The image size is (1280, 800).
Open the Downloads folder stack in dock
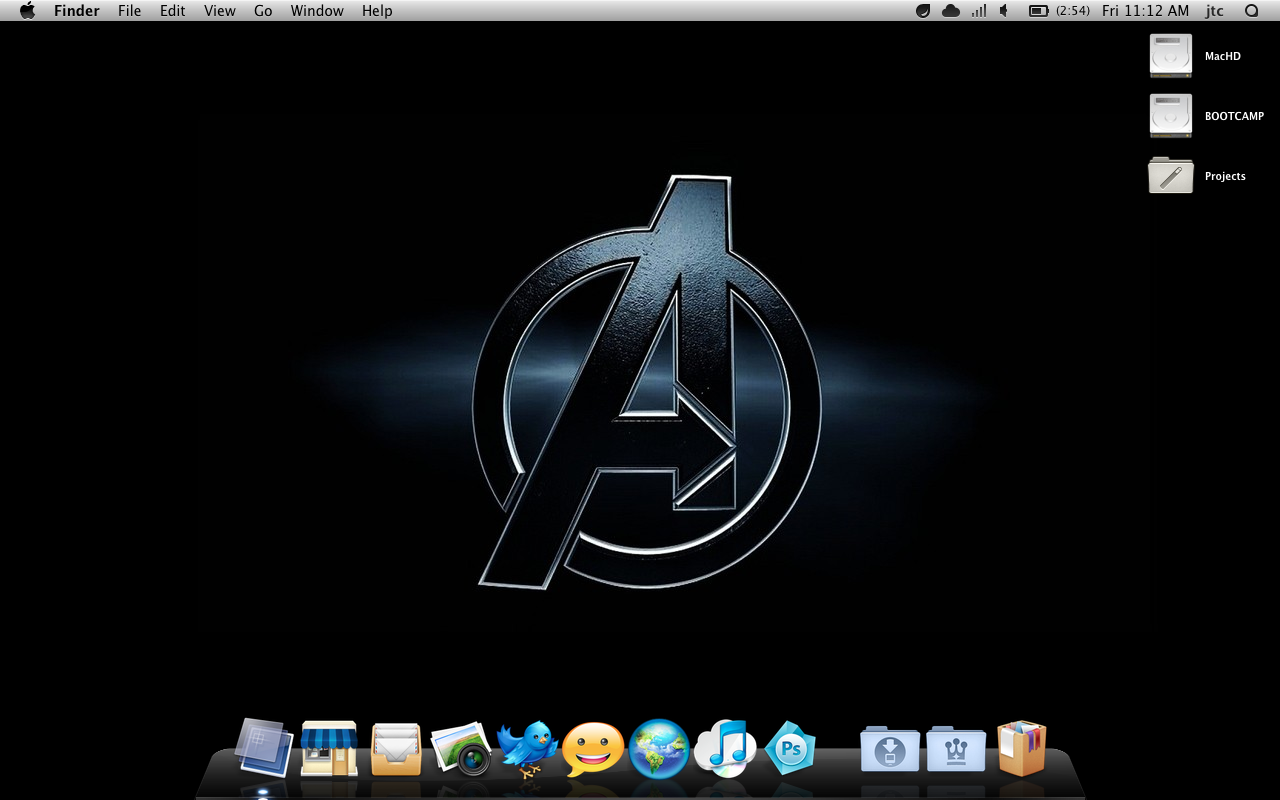[x=890, y=749]
